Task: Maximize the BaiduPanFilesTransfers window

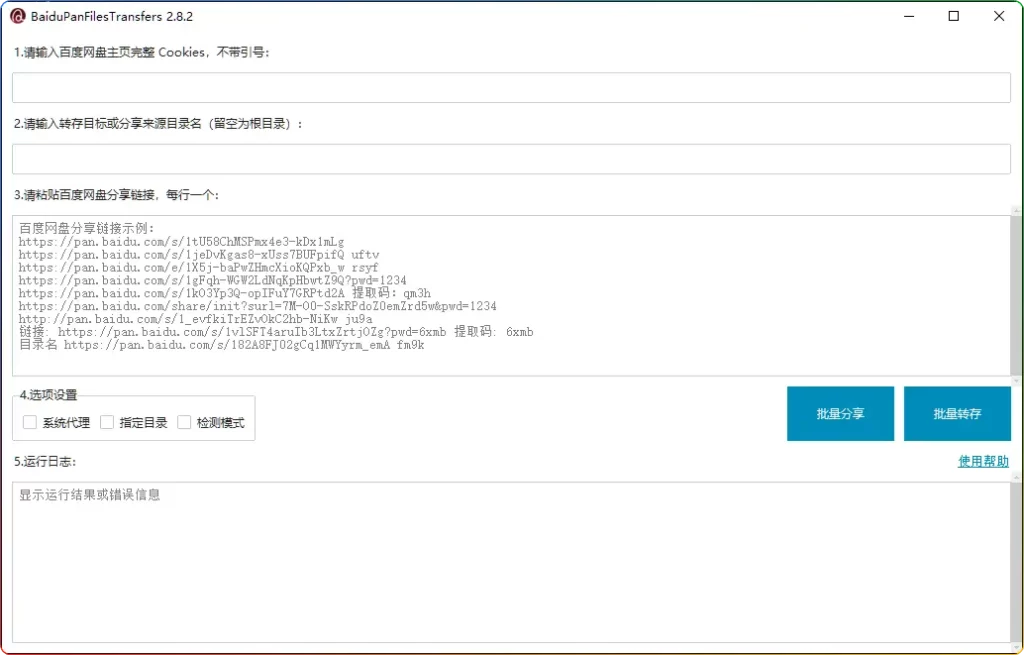Action: point(953,16)
